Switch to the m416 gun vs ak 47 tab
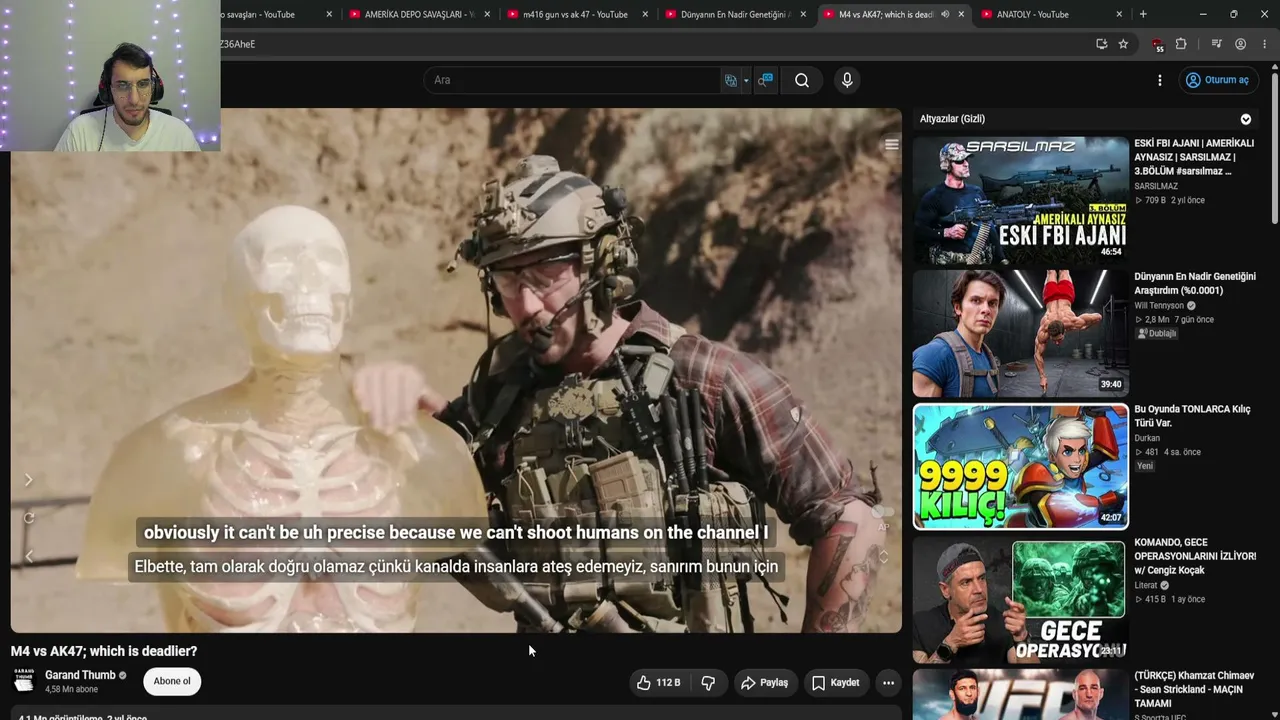This screenshot has height=720, width=1280. pos(575,14)
